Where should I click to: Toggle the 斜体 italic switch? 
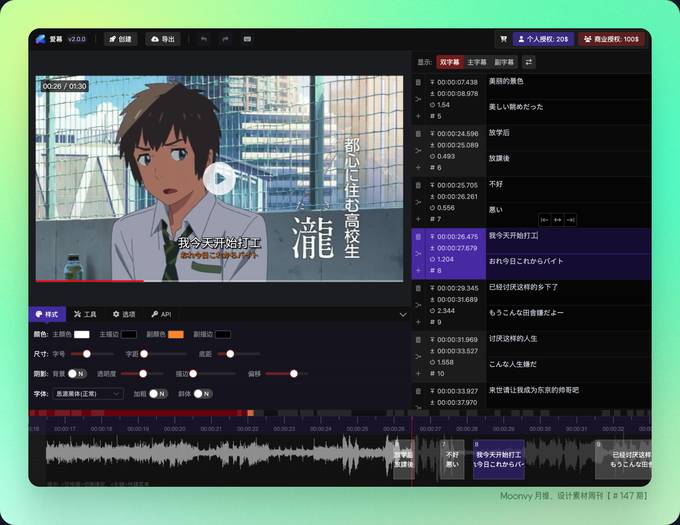pos(203,394)
